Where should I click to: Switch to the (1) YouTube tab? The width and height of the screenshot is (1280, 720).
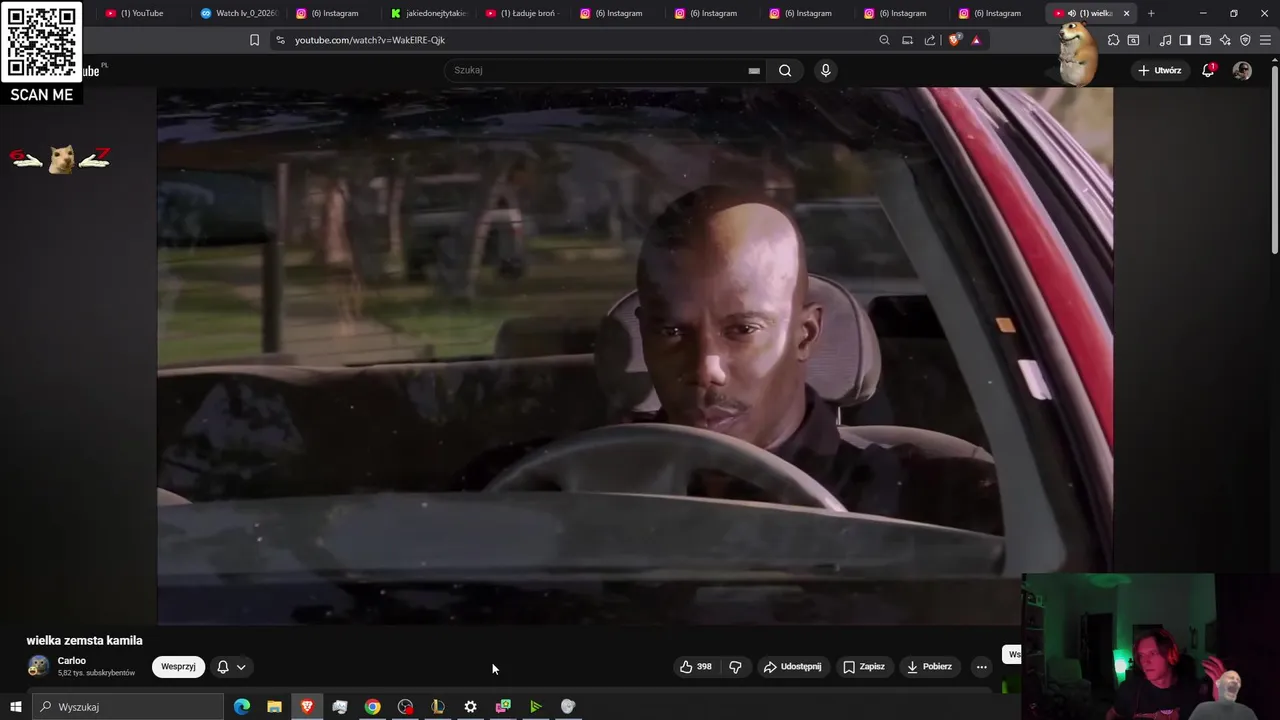pyautogui.click(x=141, y=13)
